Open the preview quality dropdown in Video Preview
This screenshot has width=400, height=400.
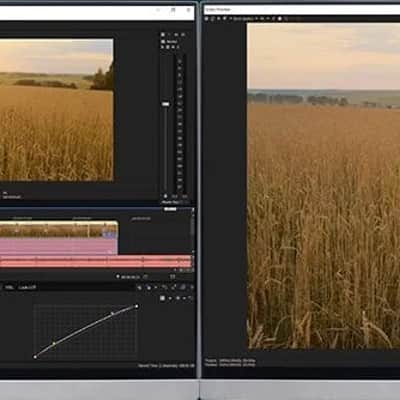(244, 19)
